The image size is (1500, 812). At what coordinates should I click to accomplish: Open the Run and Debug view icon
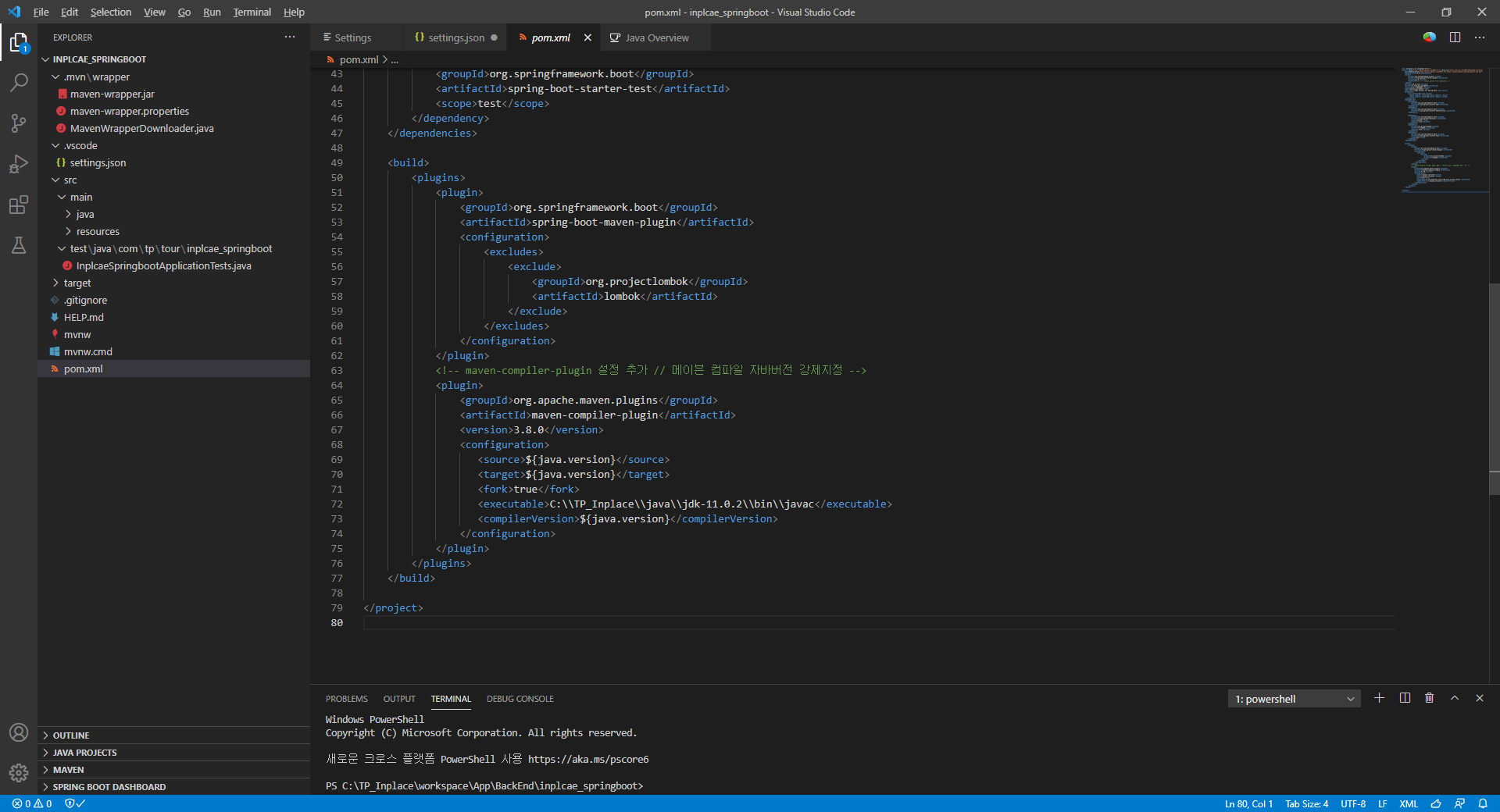coord(19,164)
